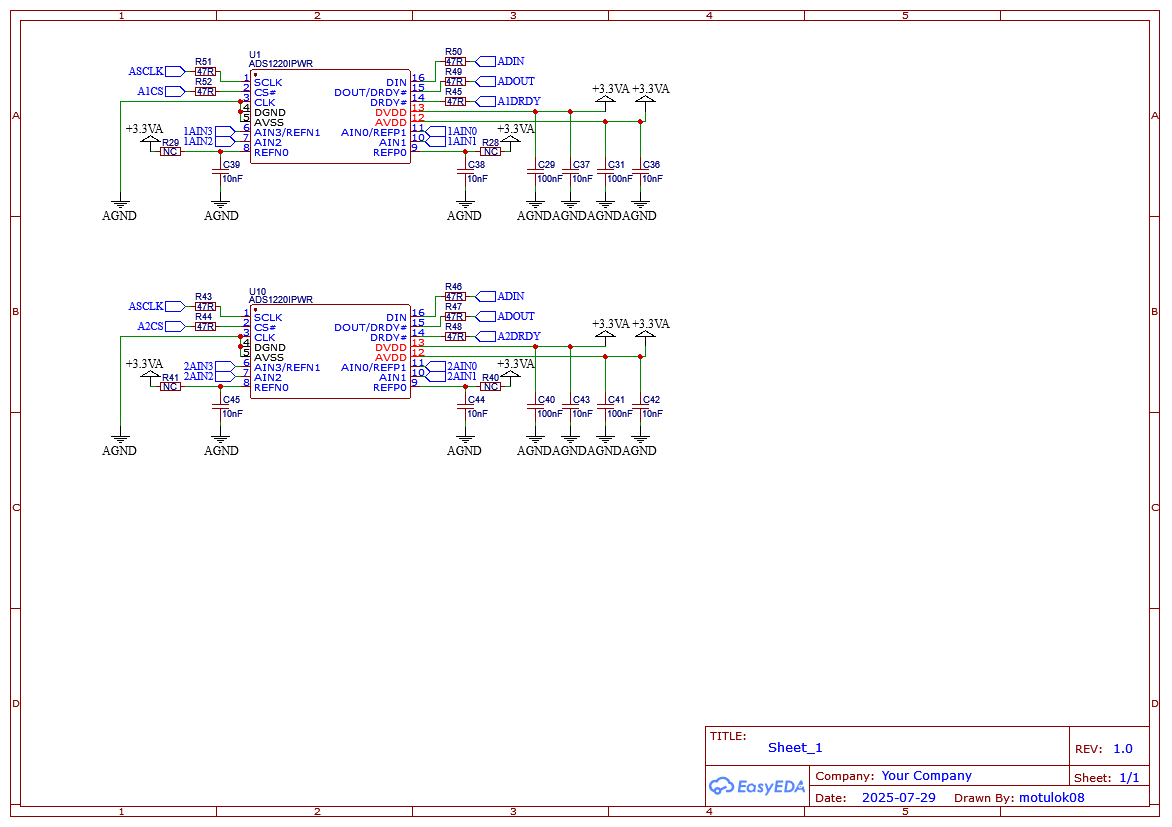The image size is (1172, 827).
Task: Click the A1DRDY net port
Action: pyautogui.click(x=508, y=101)
